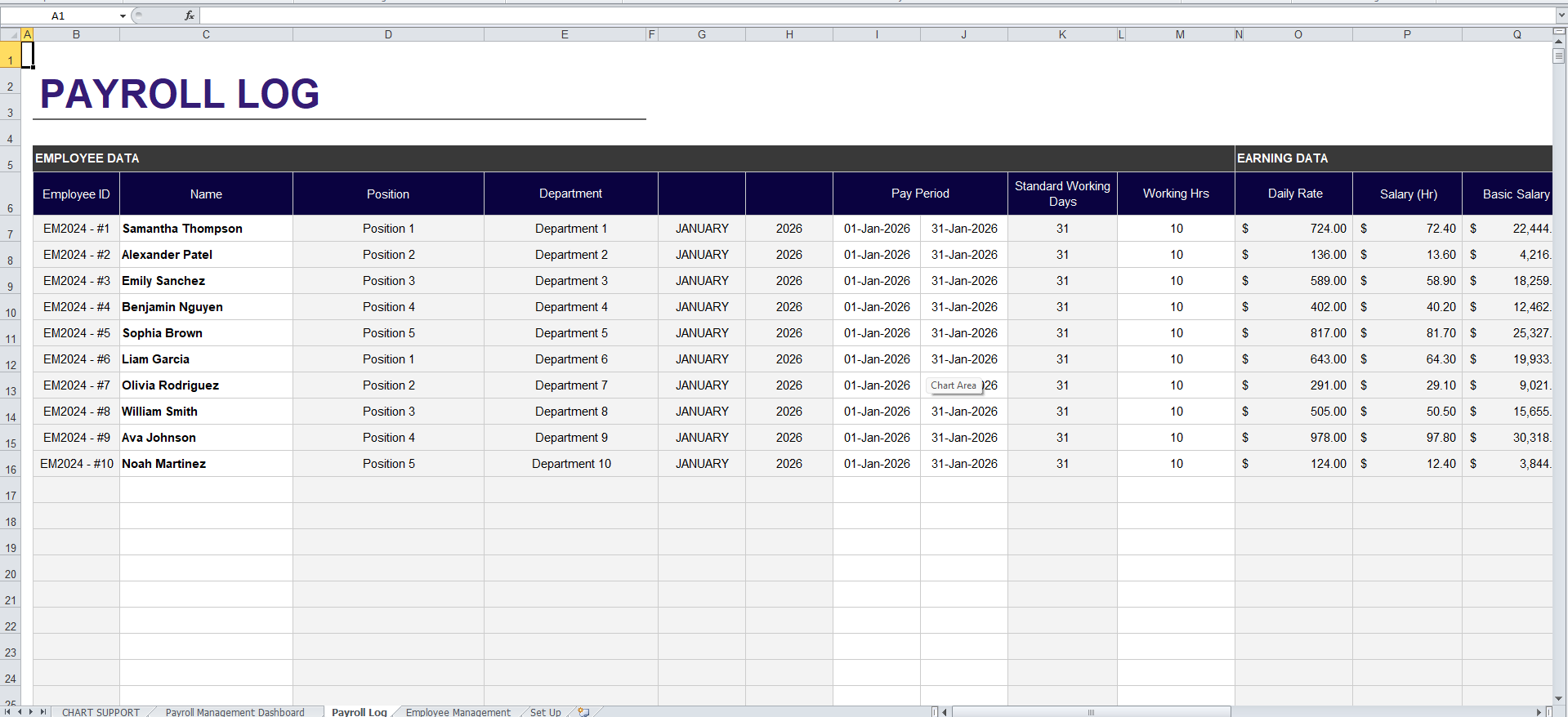Open the Name Box dropdown arrow

[123, 16]
